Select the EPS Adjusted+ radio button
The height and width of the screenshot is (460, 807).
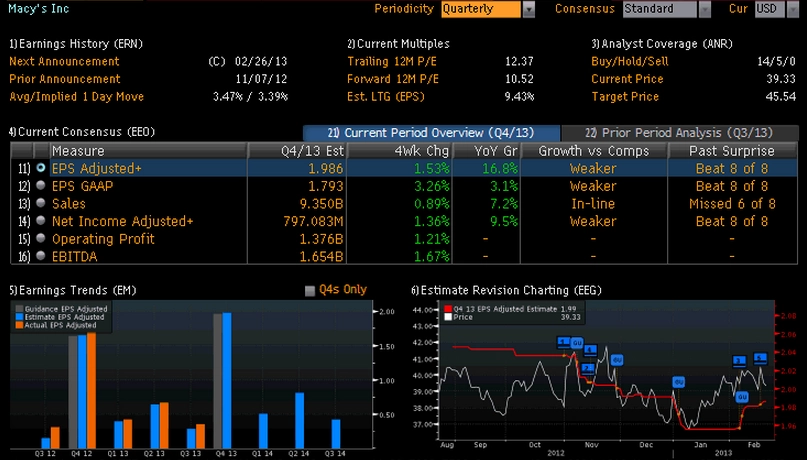(x=41, y=168)
